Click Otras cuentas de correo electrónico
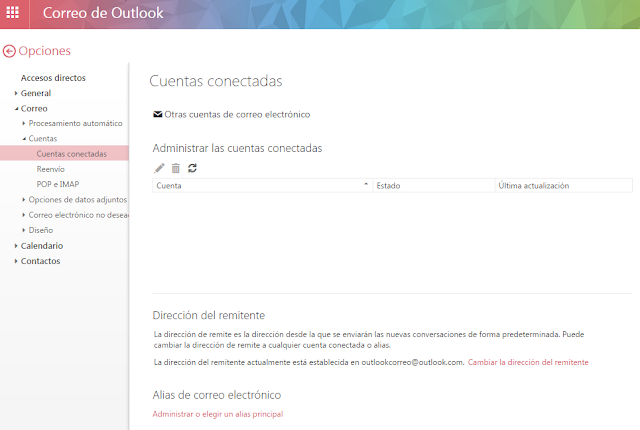640x430 pixels. tap(237, 115)
